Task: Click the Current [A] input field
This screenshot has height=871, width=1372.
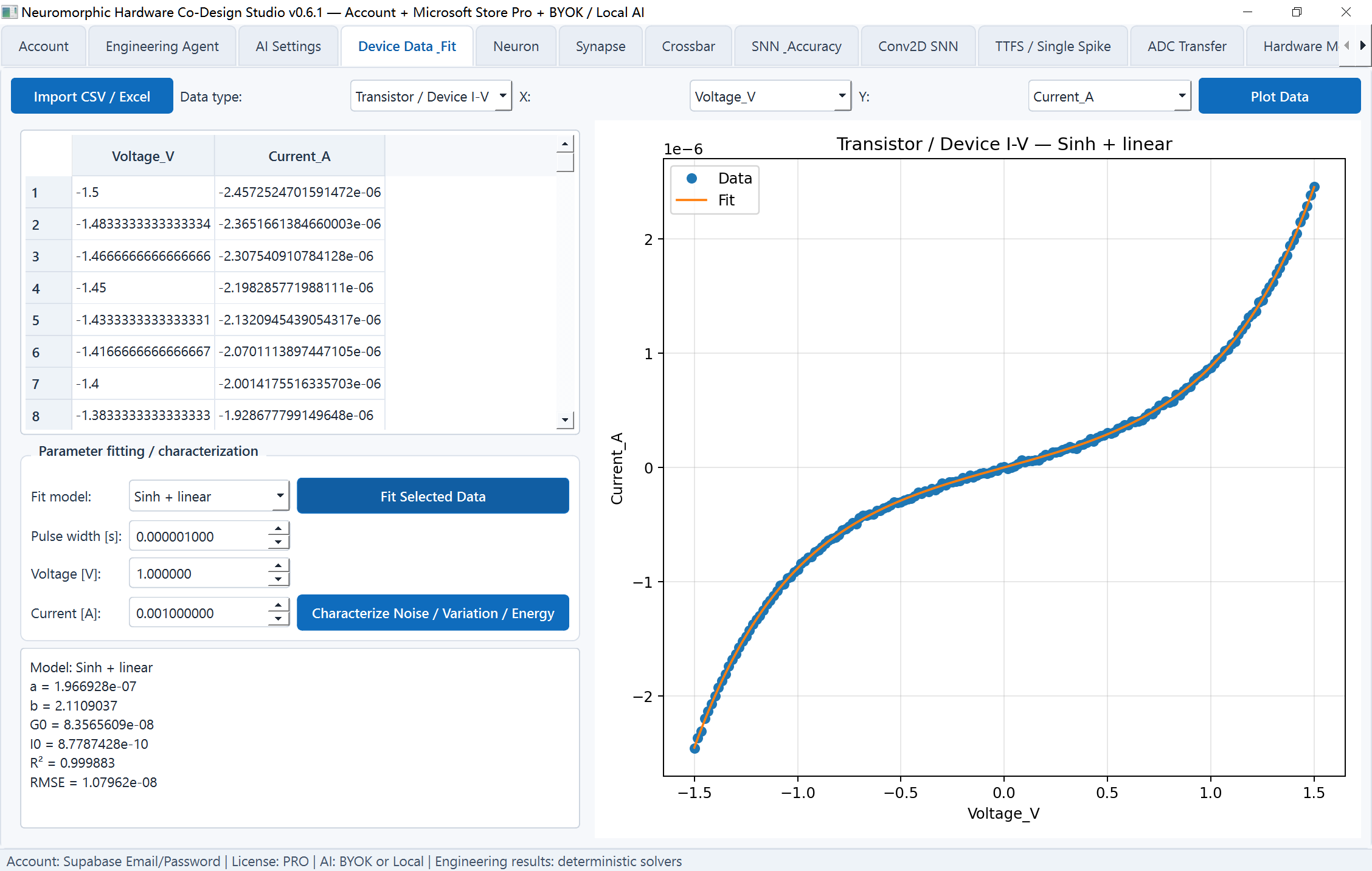Action: coord(199,613)
